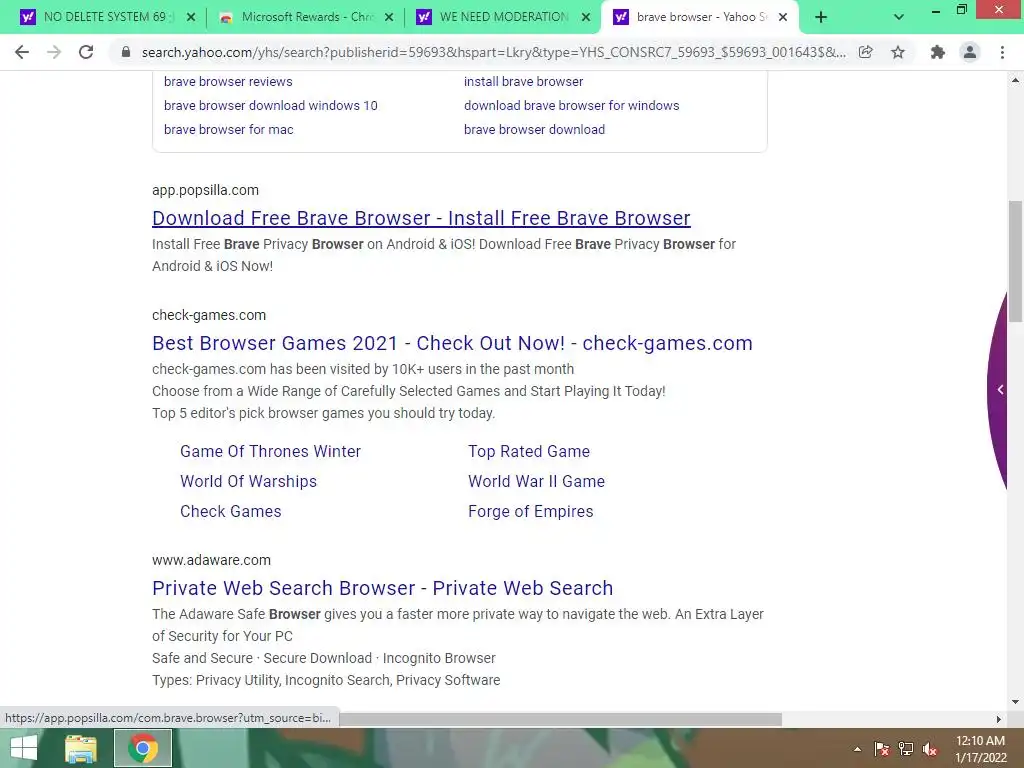Open Top Rated Game sublink

tap(529, 451)
